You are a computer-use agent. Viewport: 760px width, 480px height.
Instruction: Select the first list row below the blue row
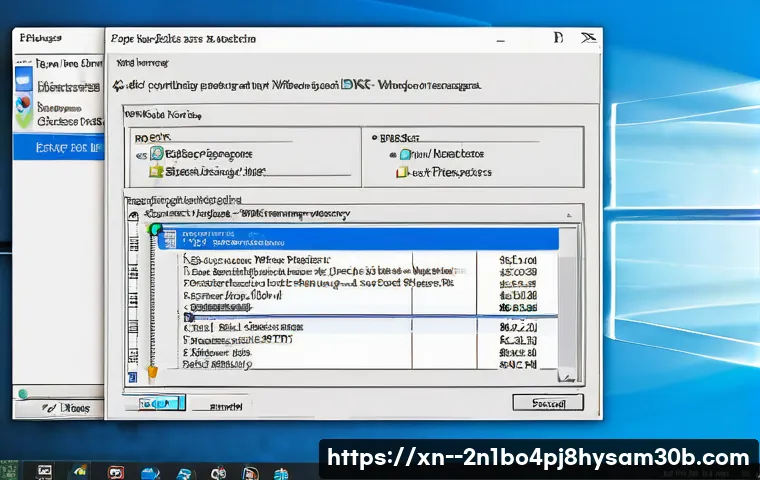click(x=360, y=260)
